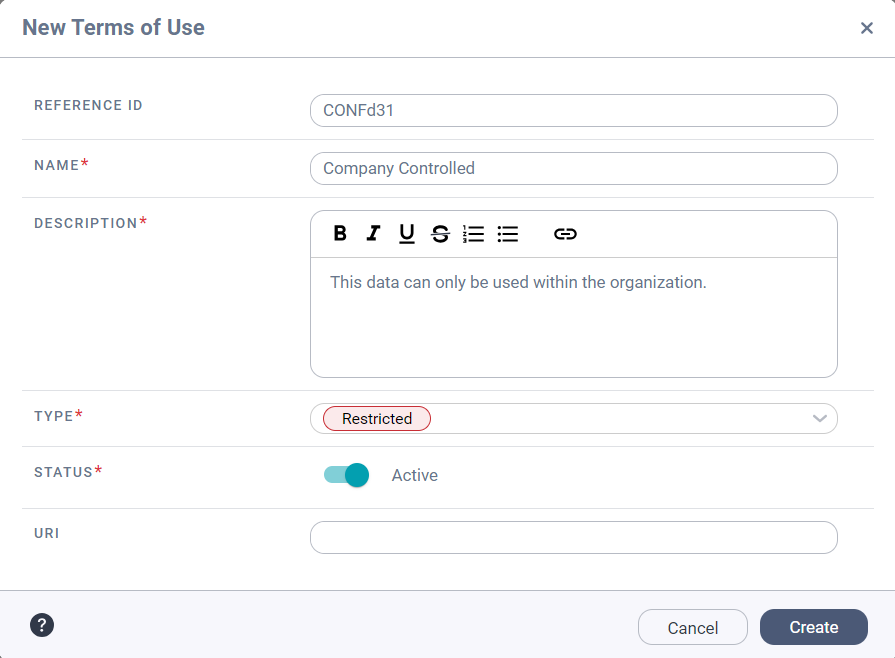
Task: Click into the description text area
Action: tap(574, 317)
